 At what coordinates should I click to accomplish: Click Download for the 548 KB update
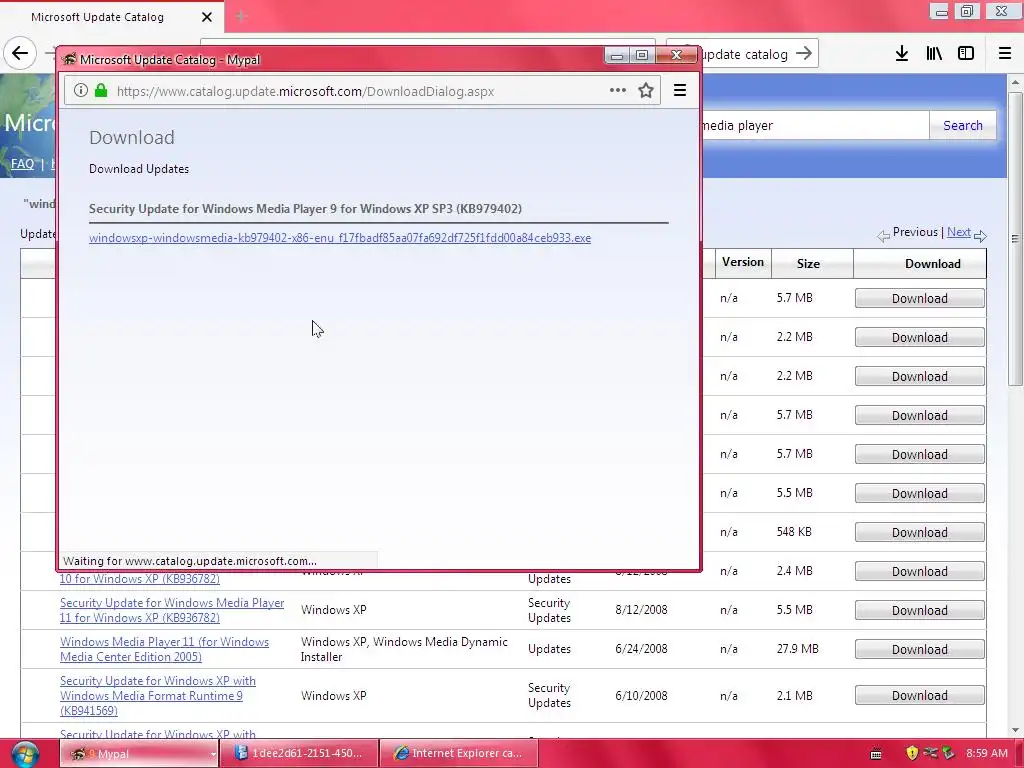920,532
